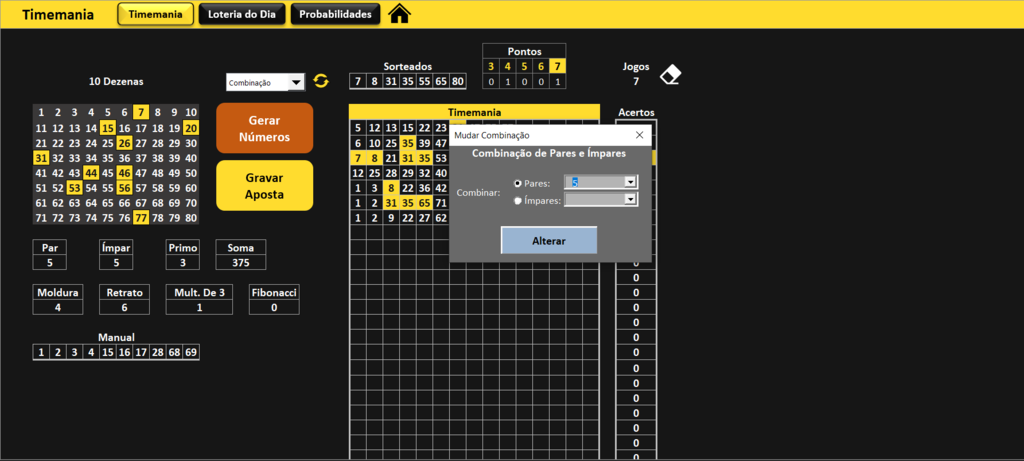Click cell 42 in the Timemania table
The width and height of the screenshot is (1024, 461).
(x=441, y=188)
